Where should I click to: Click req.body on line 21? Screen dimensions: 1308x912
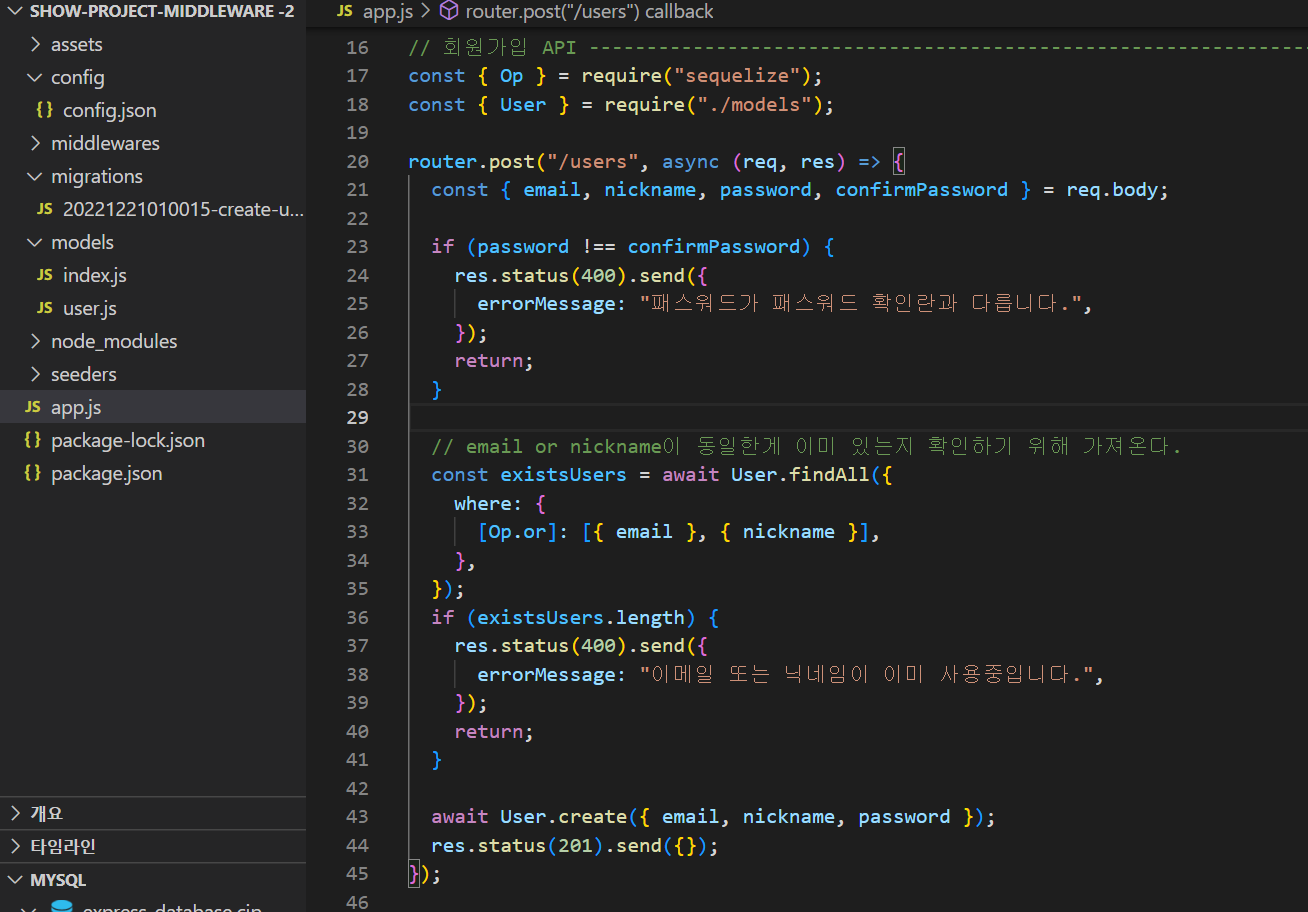[1113, 190]
